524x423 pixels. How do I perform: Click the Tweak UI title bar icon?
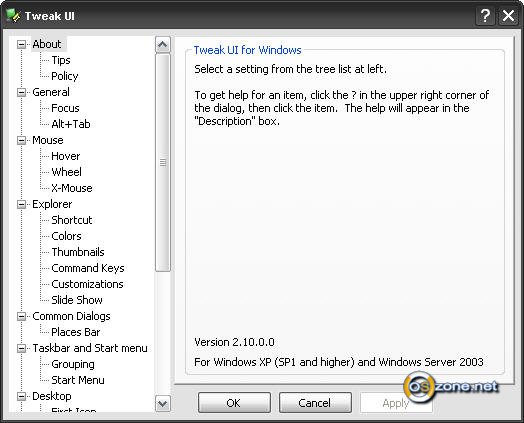pos(13,15)
